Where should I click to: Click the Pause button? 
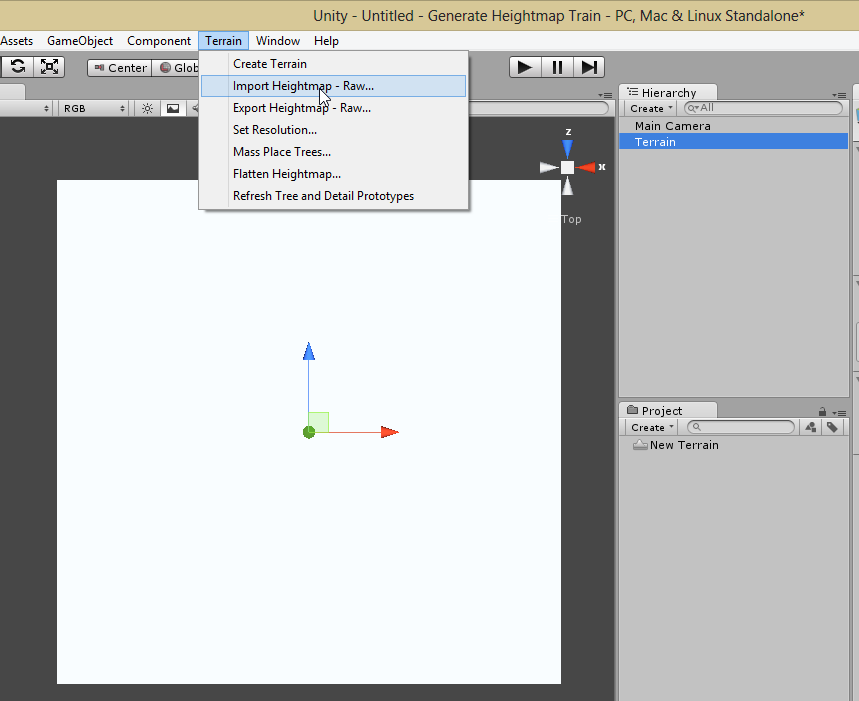click(557, 67)
